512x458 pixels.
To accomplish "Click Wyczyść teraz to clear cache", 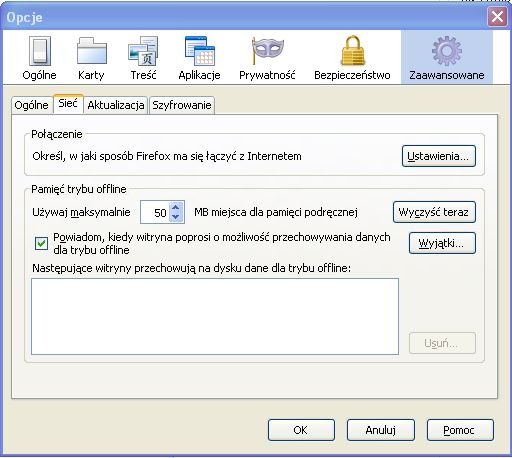I will [x=434, y=212].
